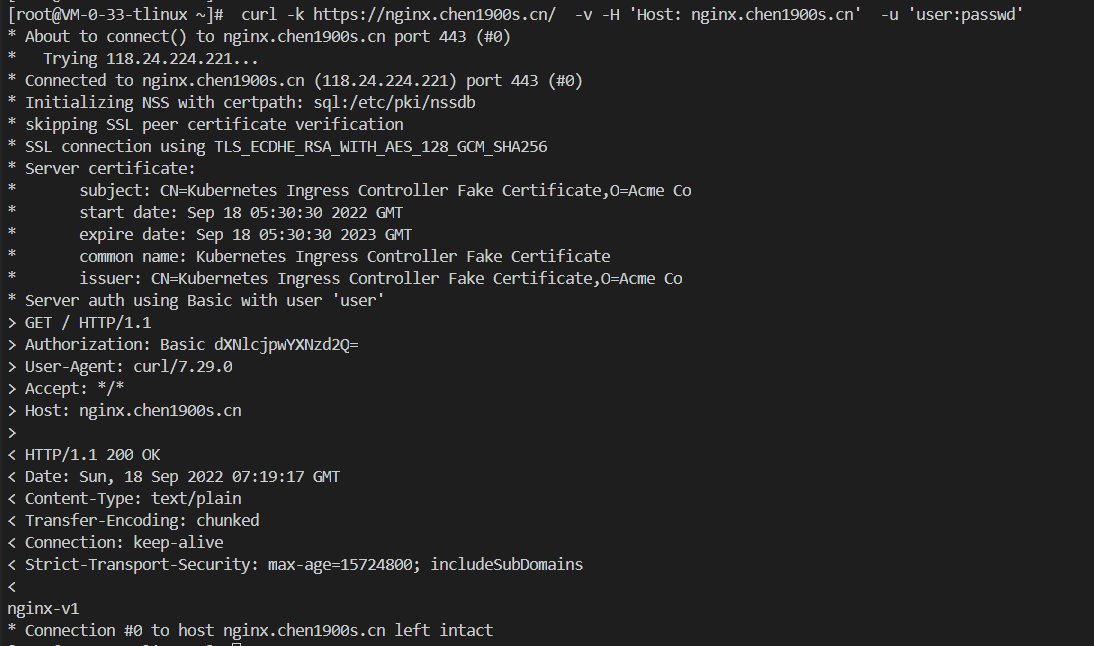Click the 'HTTP/1.1 200 OK' status line
Screen dimensions: 1094x646
(92, 455)
